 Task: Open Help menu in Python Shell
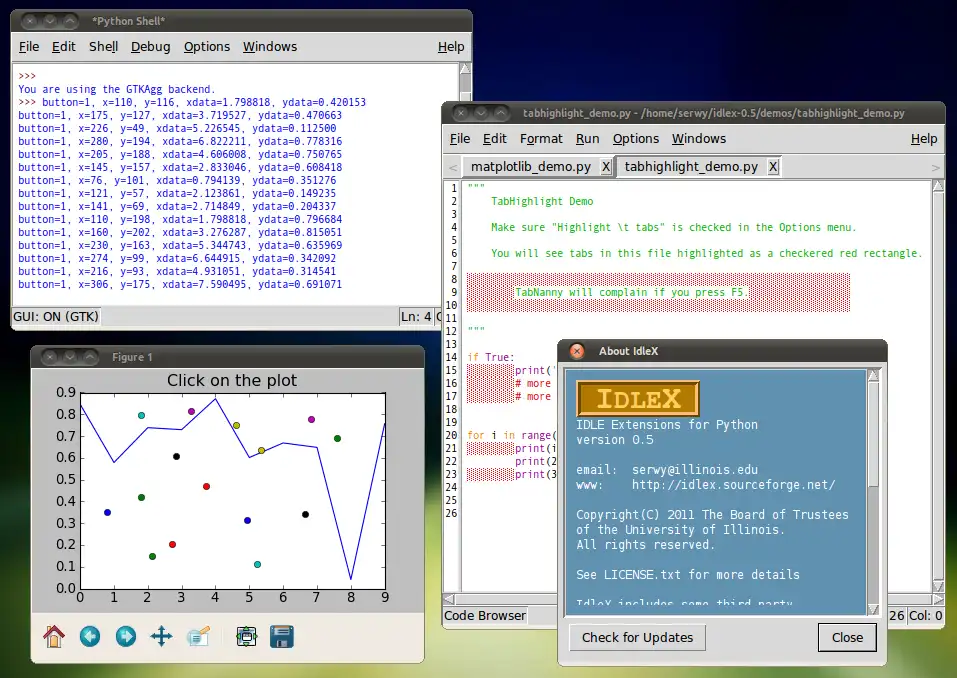[451, 46]
